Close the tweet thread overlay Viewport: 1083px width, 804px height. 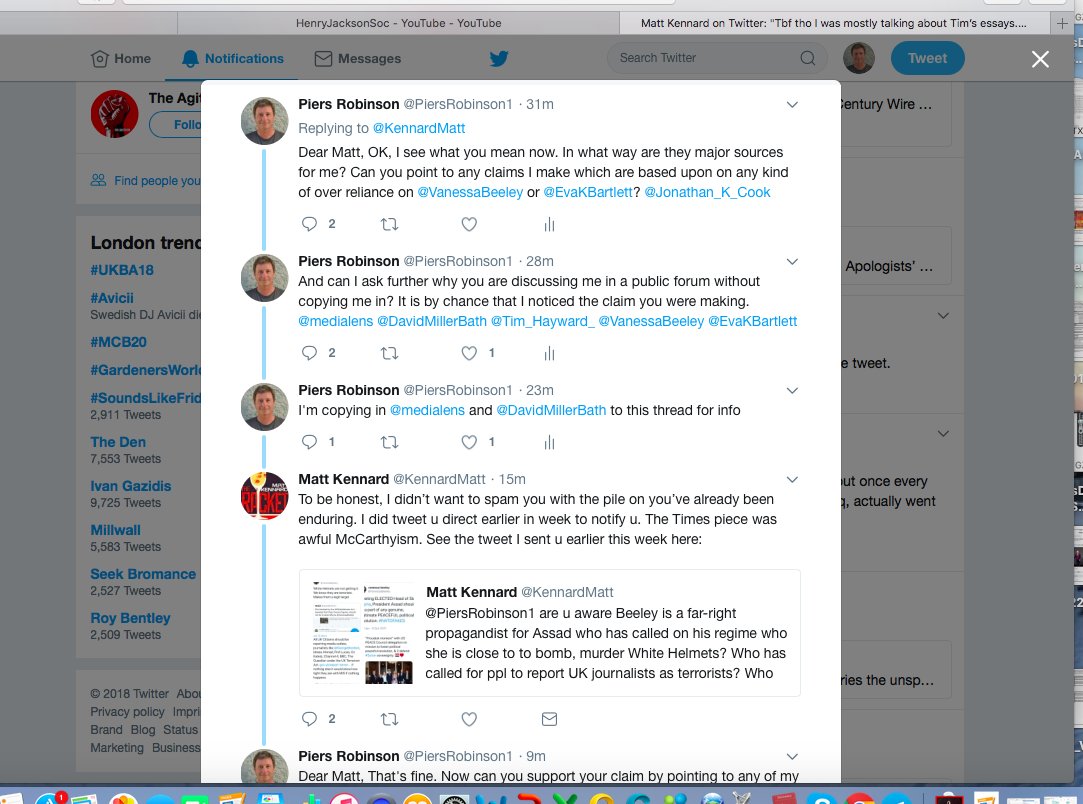(x=1040, y=59)
